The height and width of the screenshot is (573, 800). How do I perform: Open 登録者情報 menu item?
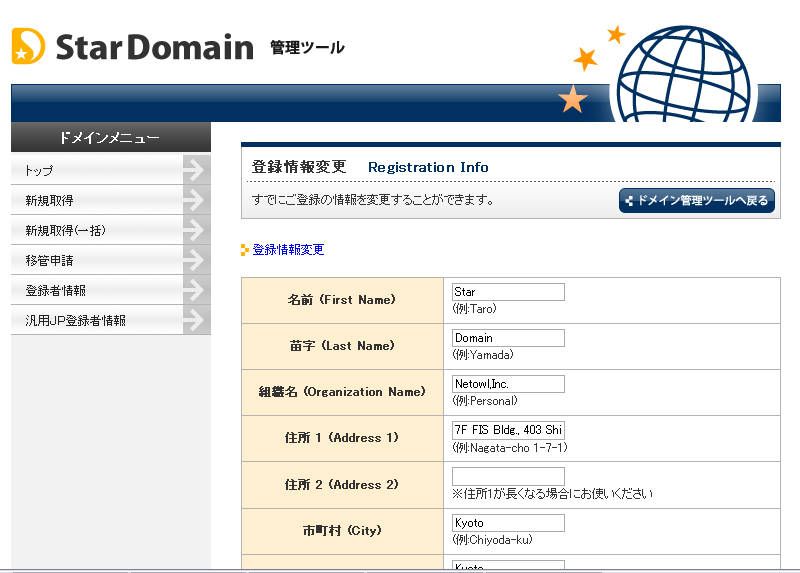[111, 290]
